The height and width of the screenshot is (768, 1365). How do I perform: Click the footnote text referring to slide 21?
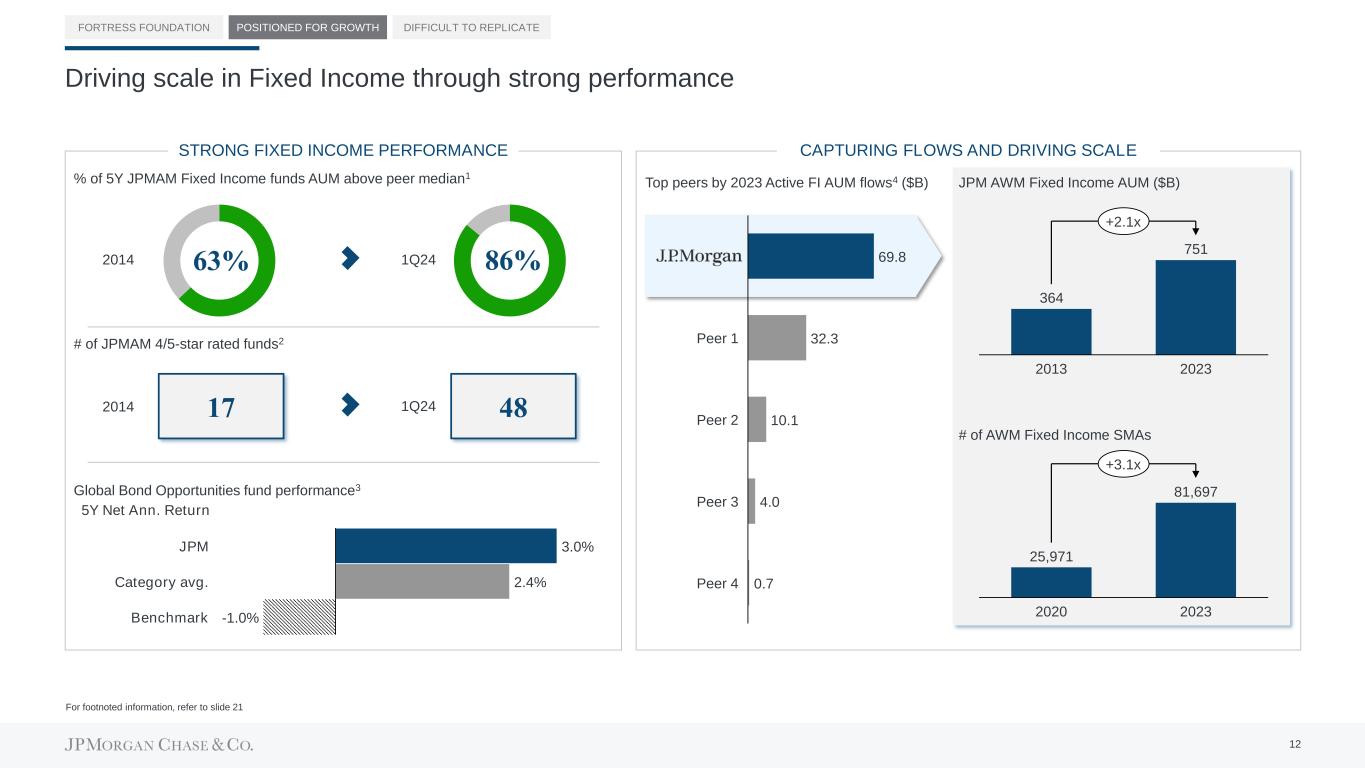pos(154,708)
